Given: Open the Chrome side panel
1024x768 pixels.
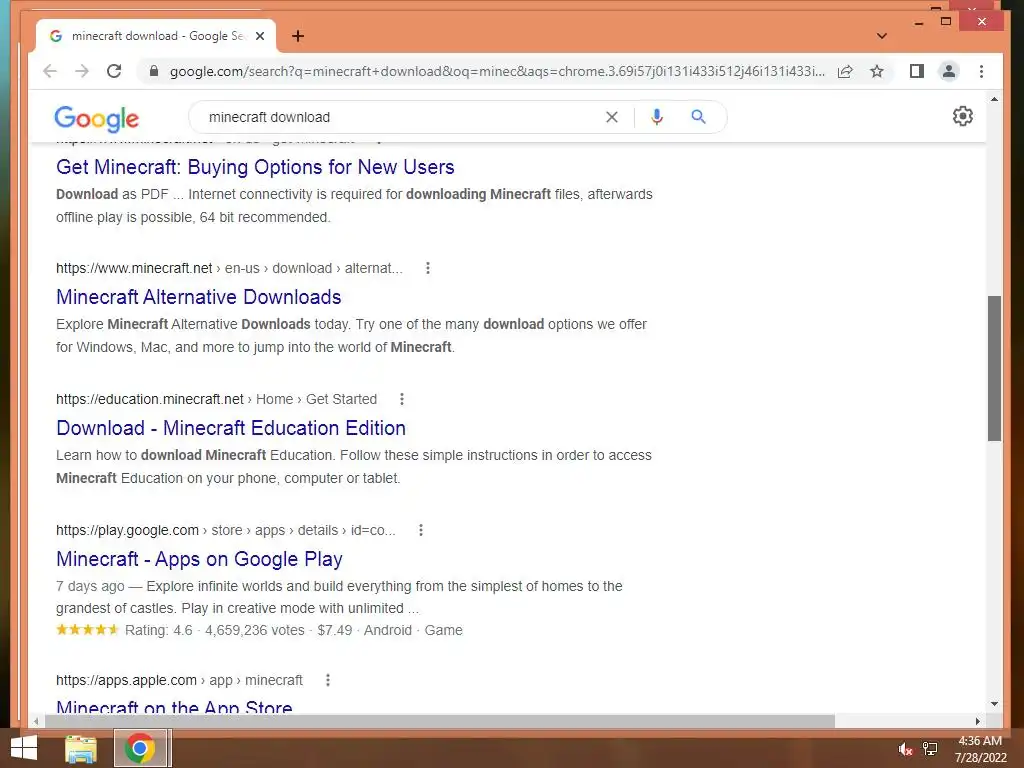Looking at the screenshot, I should click(x=917, y=71).
